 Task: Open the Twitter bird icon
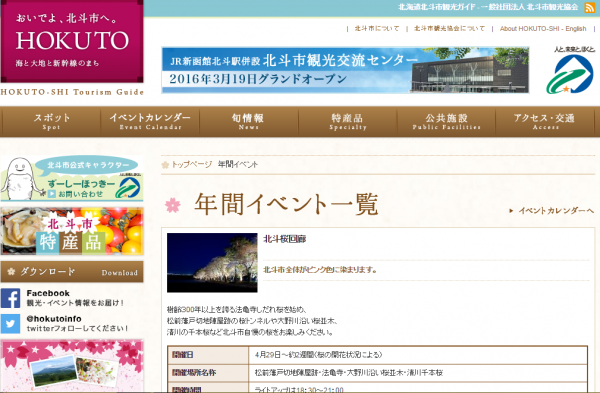click(x=10, y=324)
